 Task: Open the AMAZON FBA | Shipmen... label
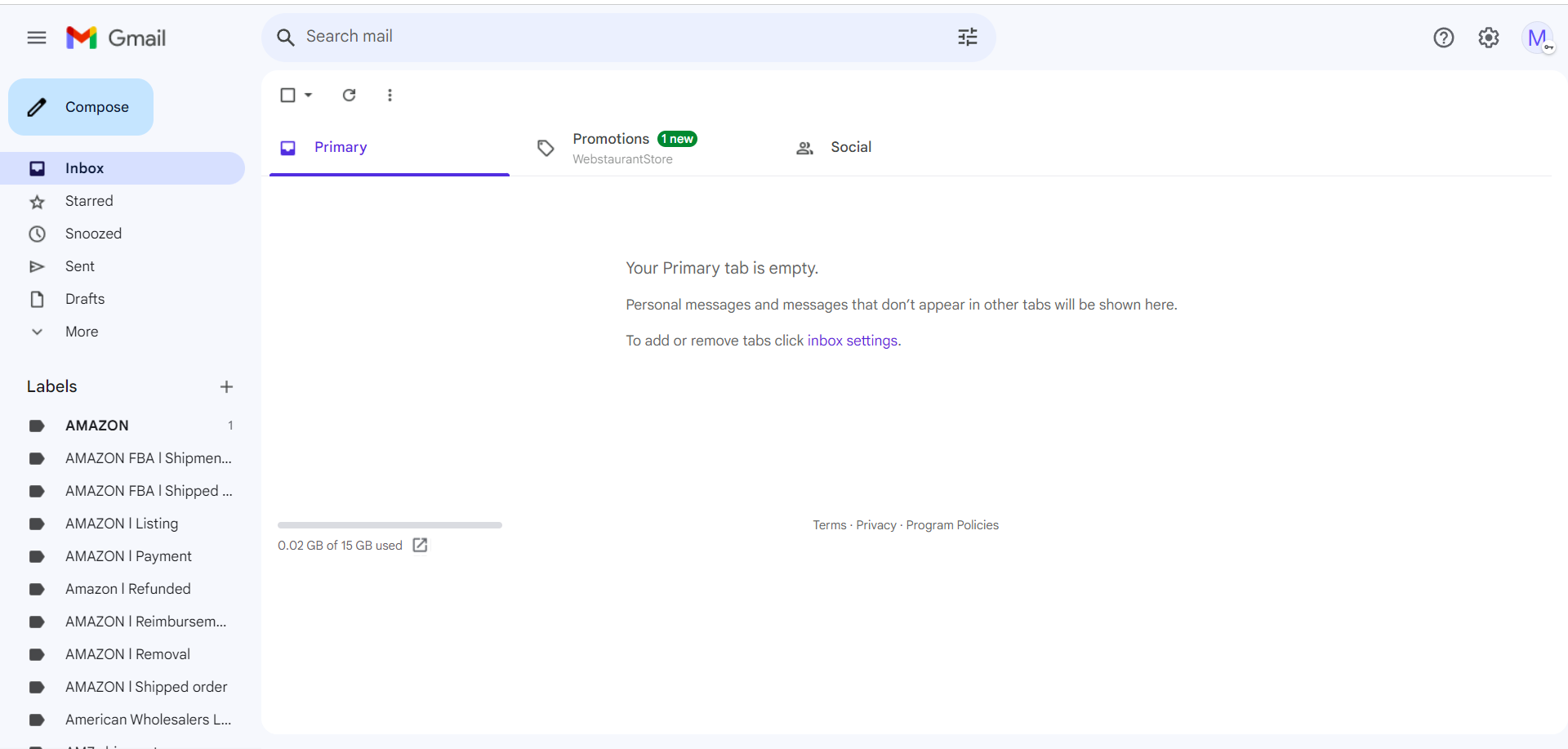[x=122, y=458]
